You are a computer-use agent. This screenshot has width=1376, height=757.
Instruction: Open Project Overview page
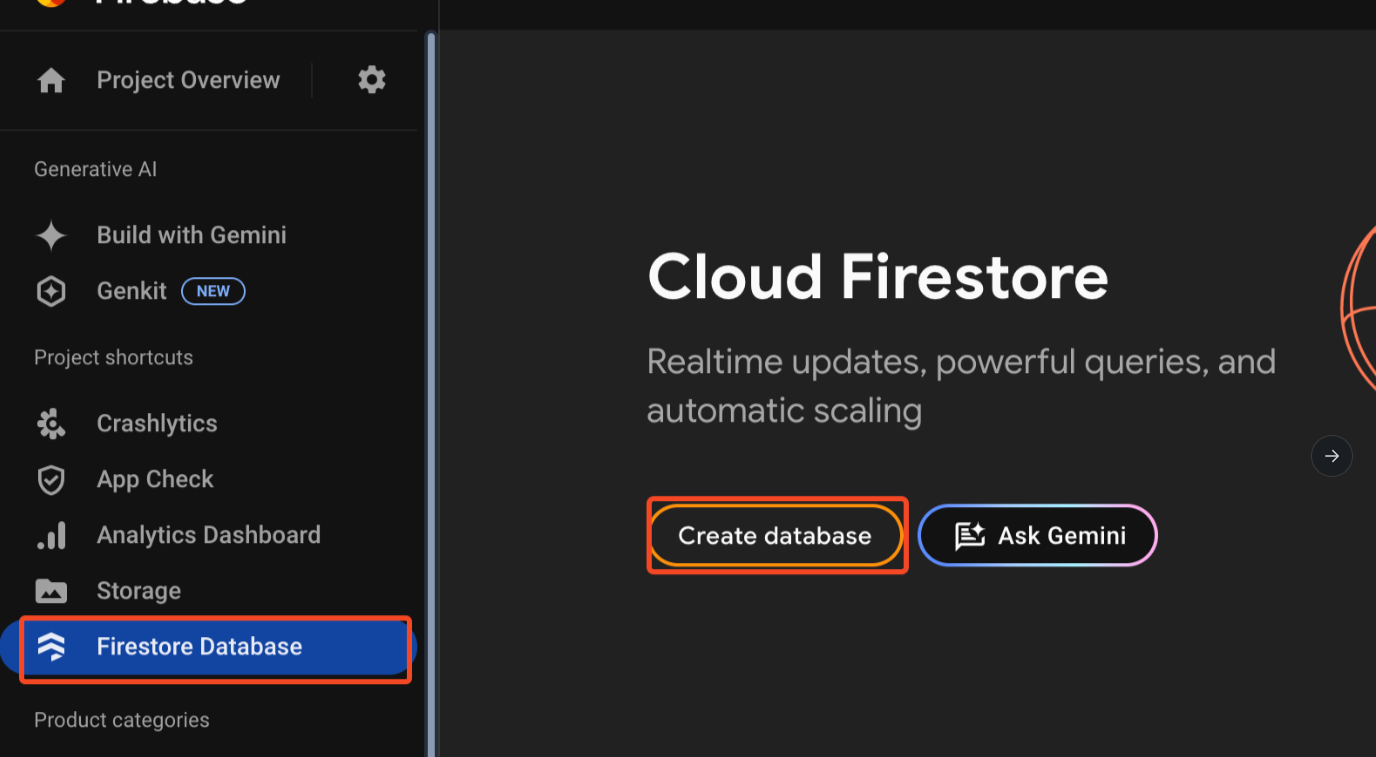pos(188,80)
